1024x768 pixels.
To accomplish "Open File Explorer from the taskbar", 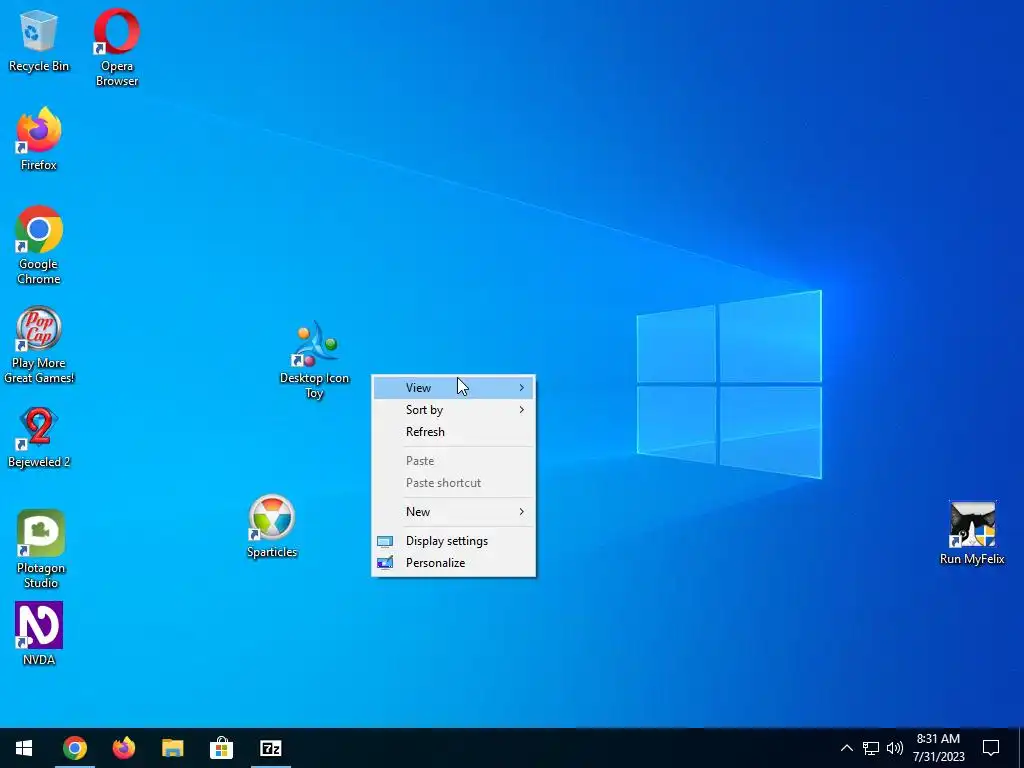I will [x=172, y=748].
